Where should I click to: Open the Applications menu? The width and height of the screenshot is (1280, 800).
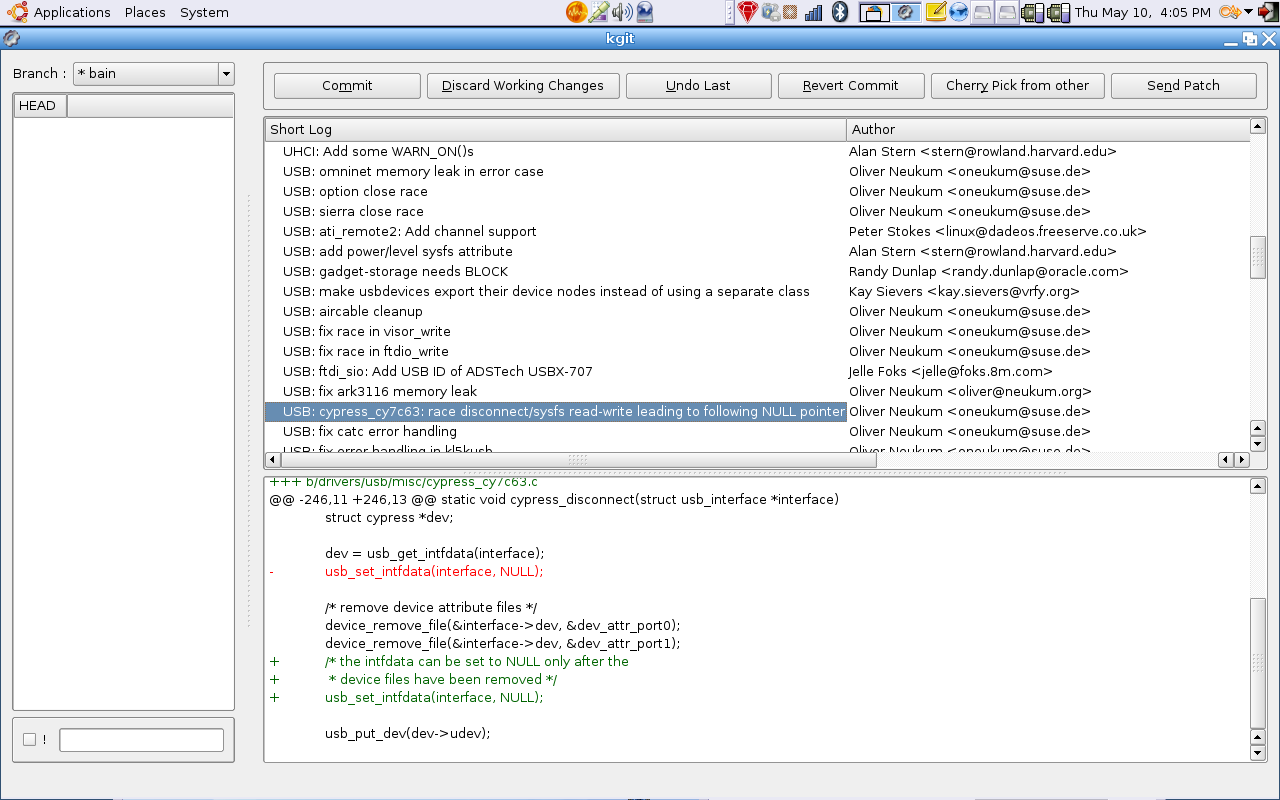point(72,12)
